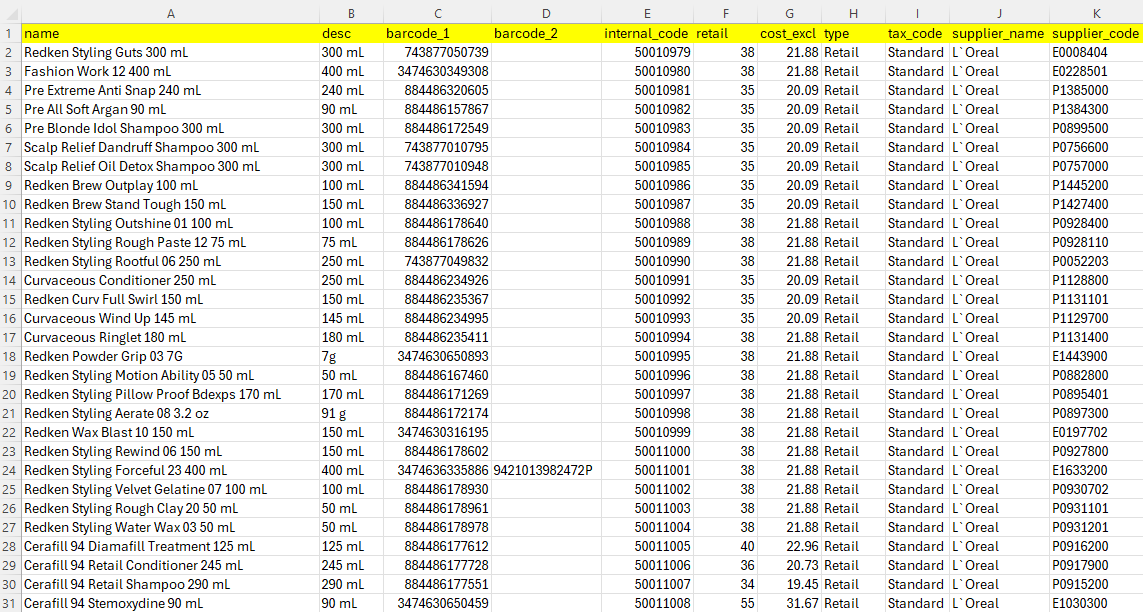Select cell 'Redken Styling Guts 300 mL'
This screenshot has width=1143, height=612.
click(171, 52)
